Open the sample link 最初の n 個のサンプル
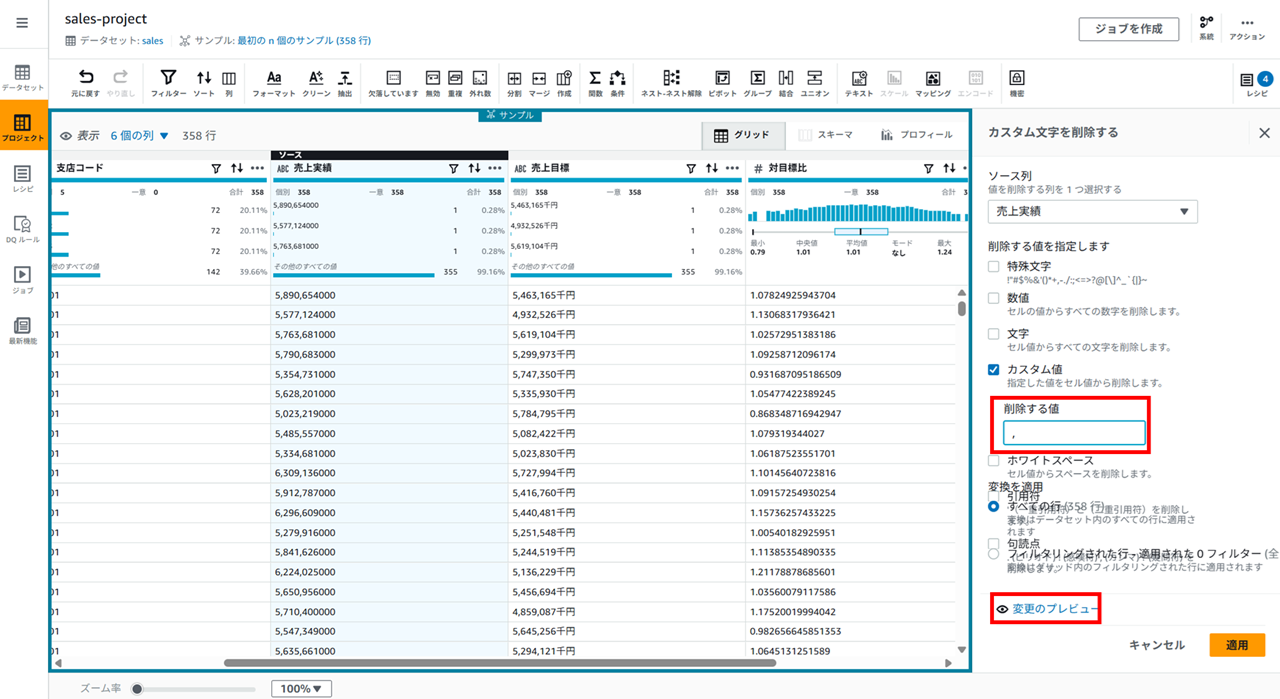The height and width of the screenshot is (699, 1280). (x=304, y=41)
